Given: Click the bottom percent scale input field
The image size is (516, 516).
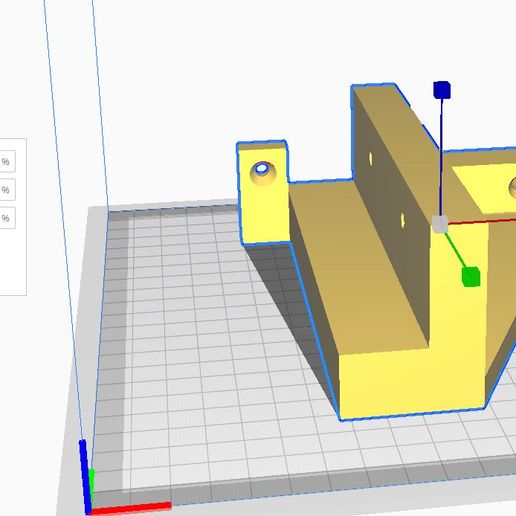Looking at the screenshot, I should click(7, 218).
